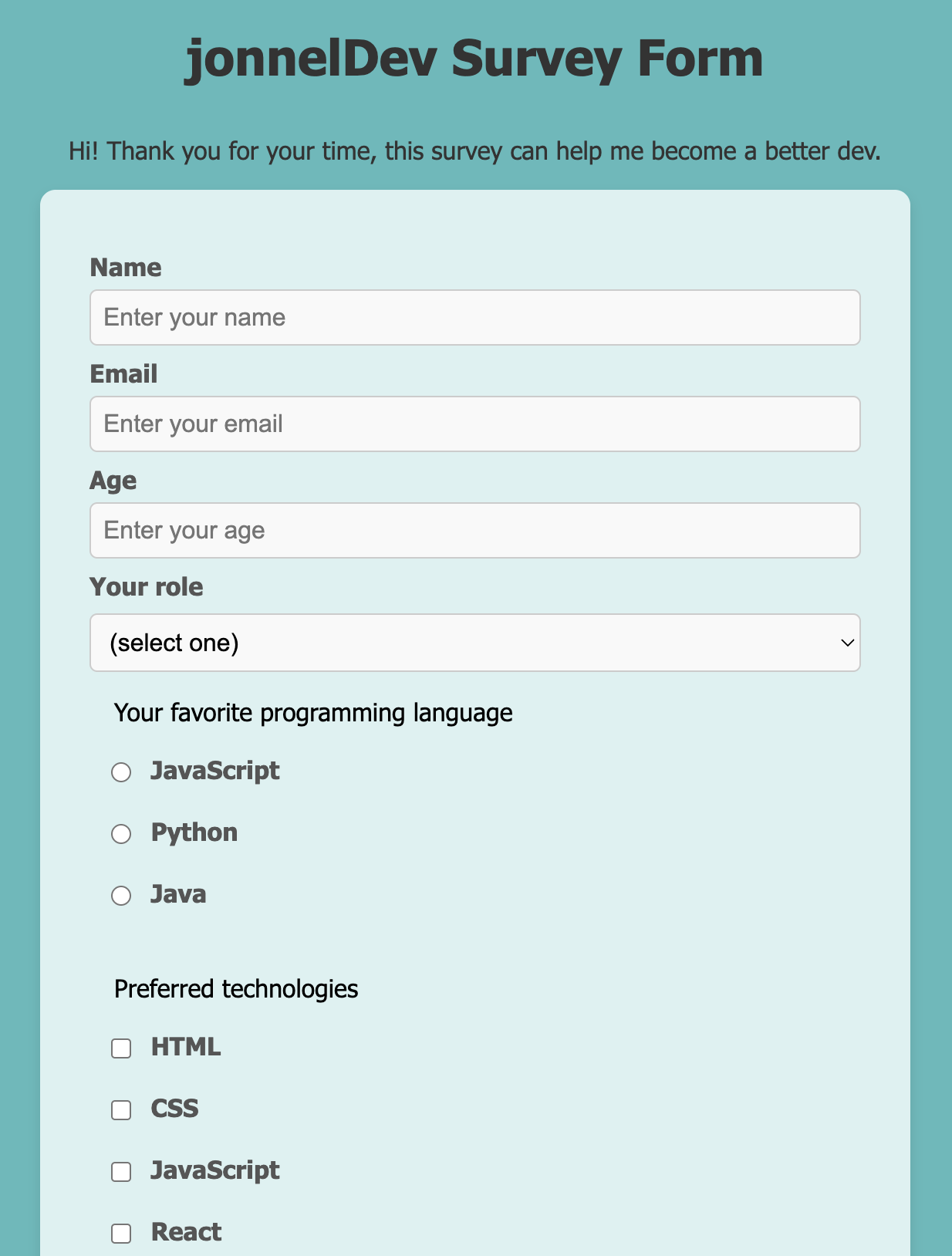Check the React checkbox
Image resolution: width=952 pixels, height=1256 pixels.
[x=121, y=1234]
